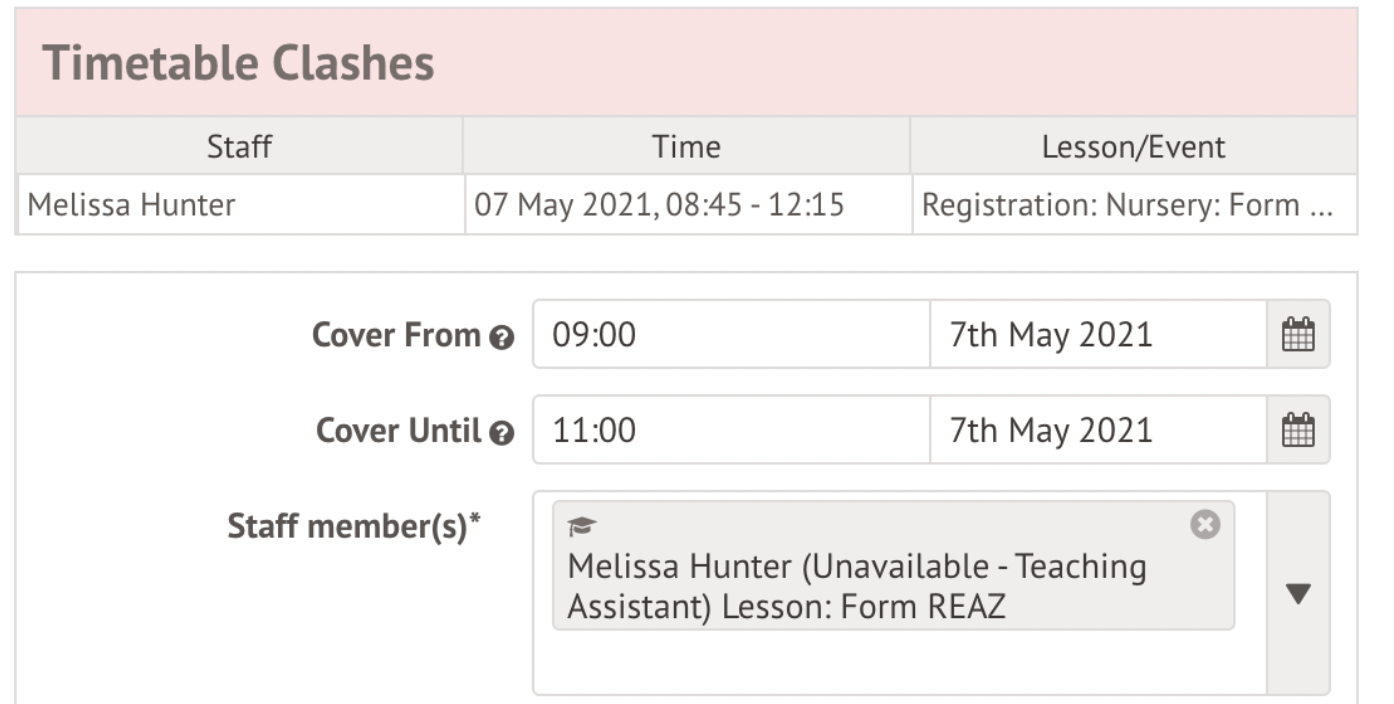
Task: Click the graduation cap icon on staff tag
Action: [x=581, y=526]
